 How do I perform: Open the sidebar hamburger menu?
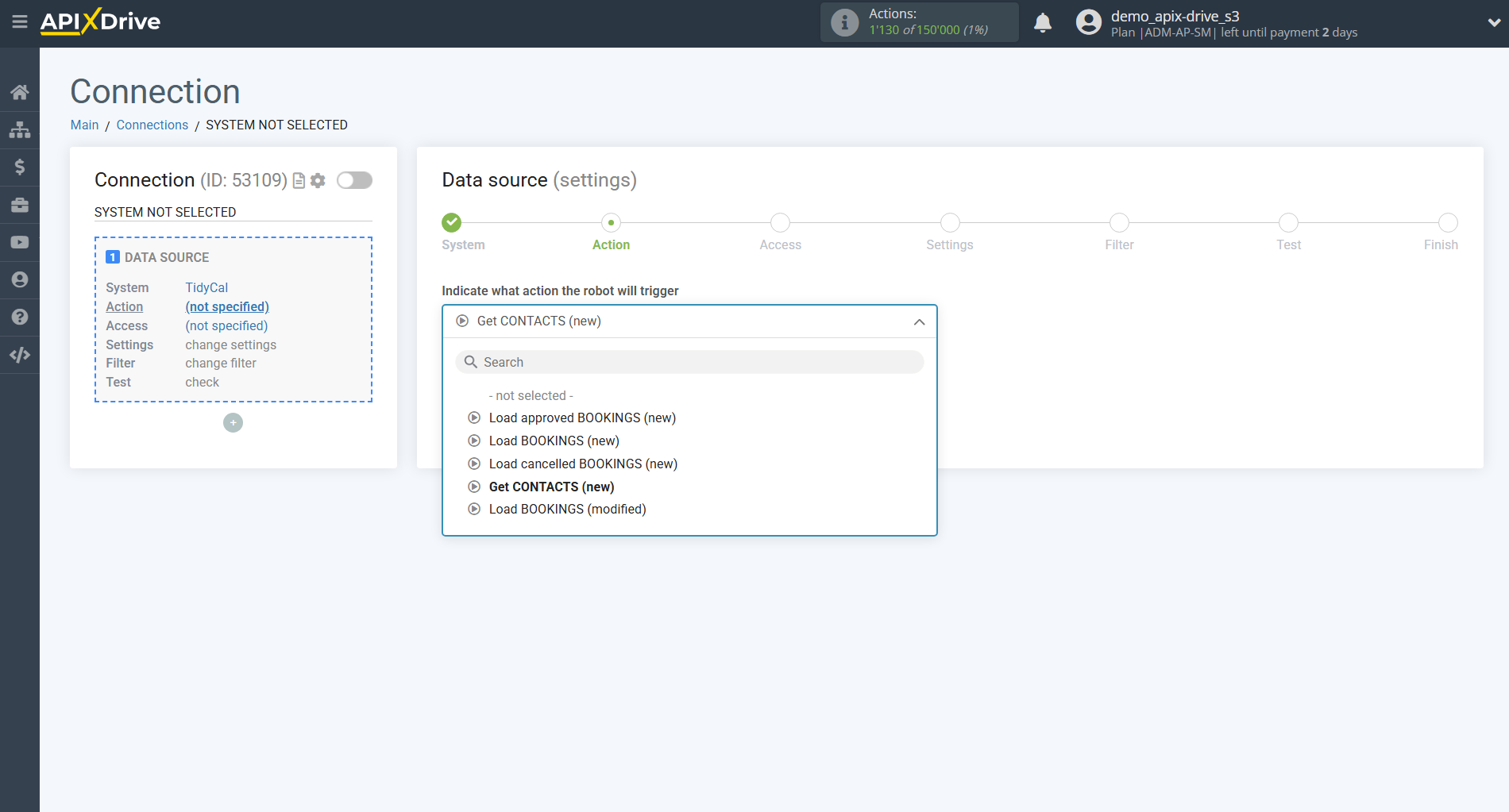(x=20, y=22)
